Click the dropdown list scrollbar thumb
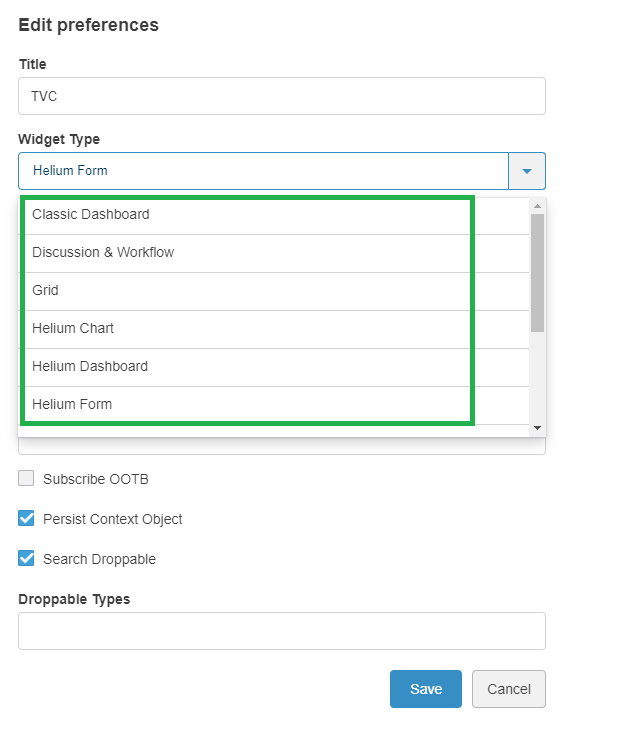The width and height of the screenshot is (617, 731). 537,272
